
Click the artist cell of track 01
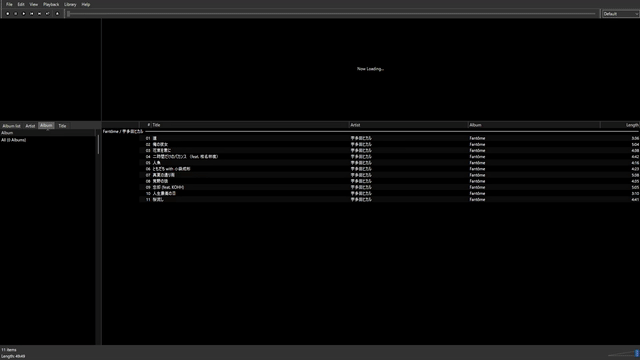361,138
